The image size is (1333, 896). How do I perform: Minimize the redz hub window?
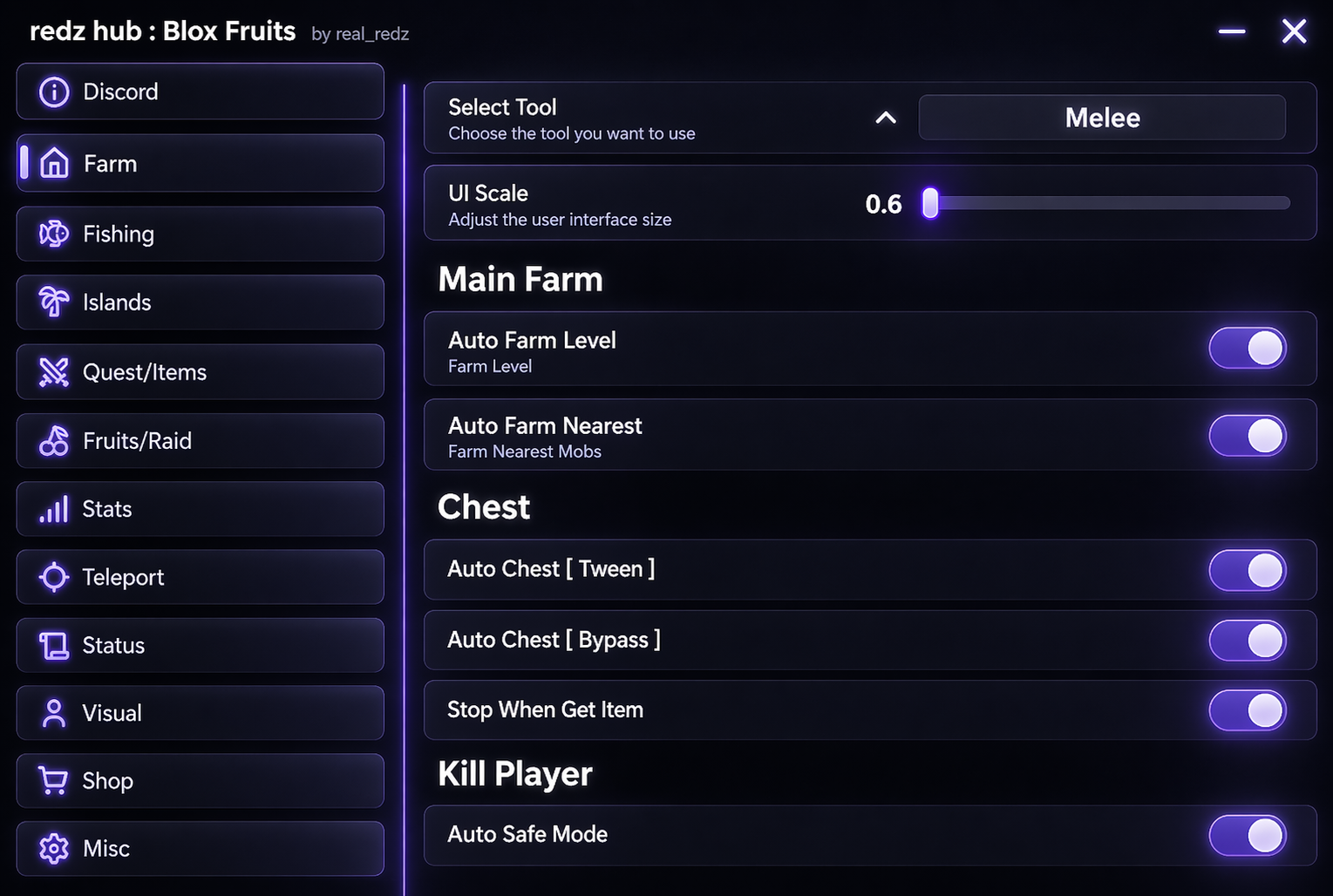tap(1232, 32)
